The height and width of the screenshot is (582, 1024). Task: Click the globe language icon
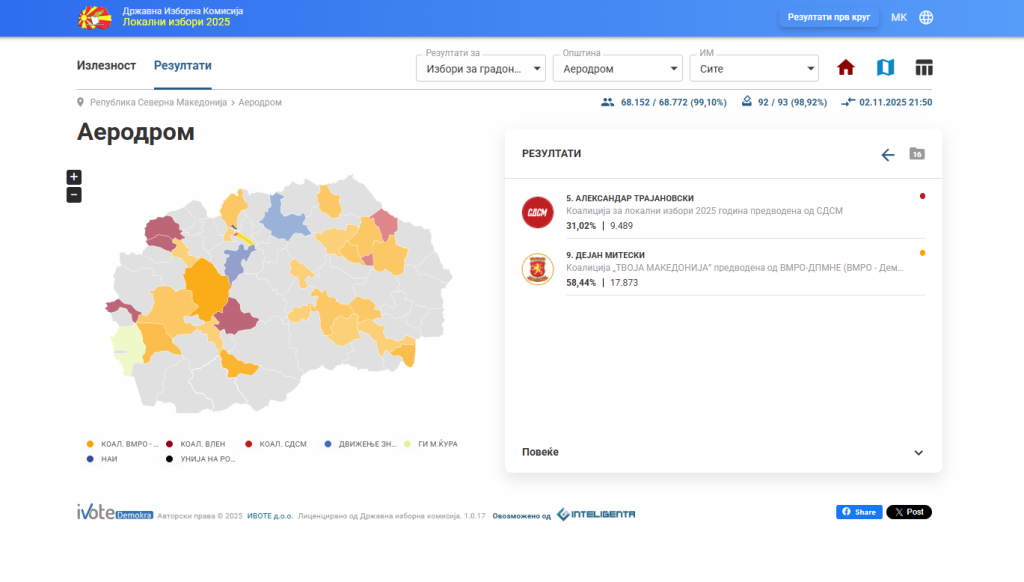click(926, 17)
